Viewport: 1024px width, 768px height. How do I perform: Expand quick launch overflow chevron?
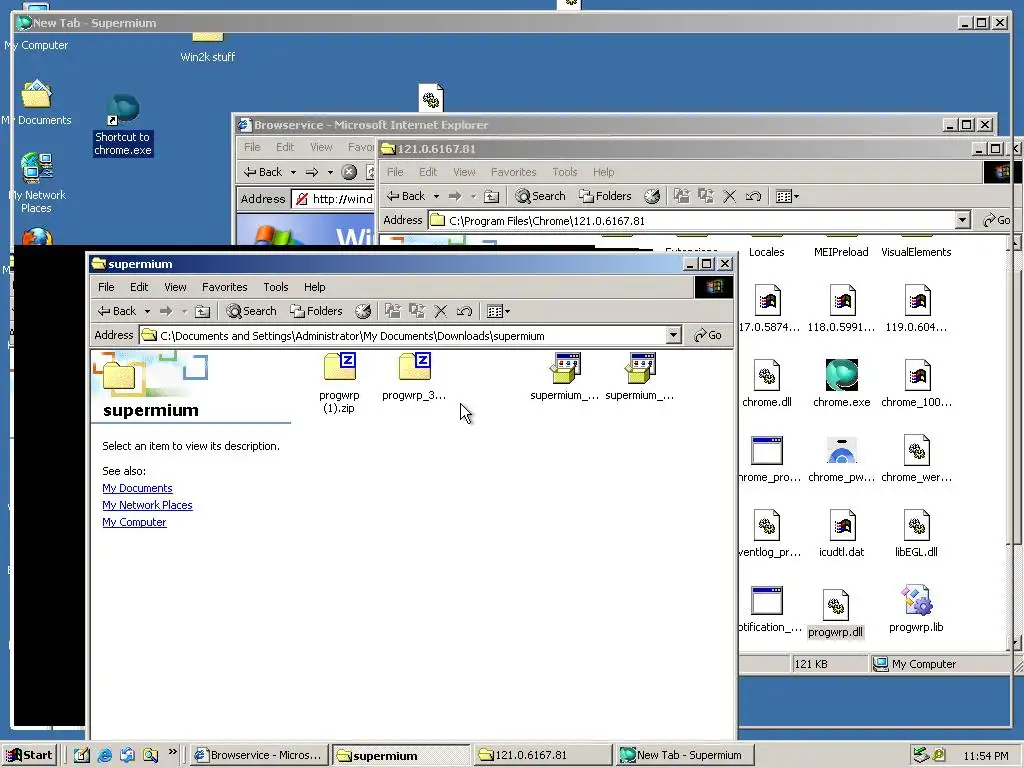coord(172,752)
